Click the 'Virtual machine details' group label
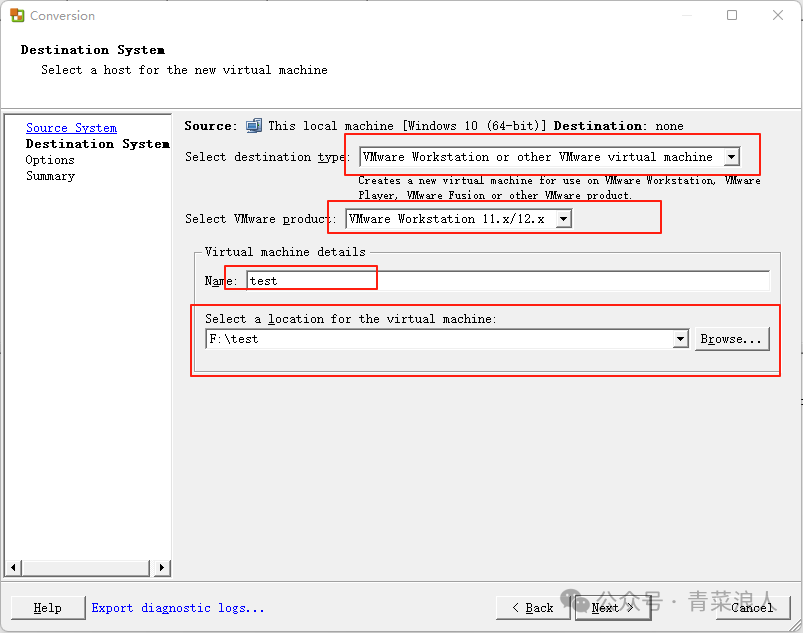 point(285,252)
